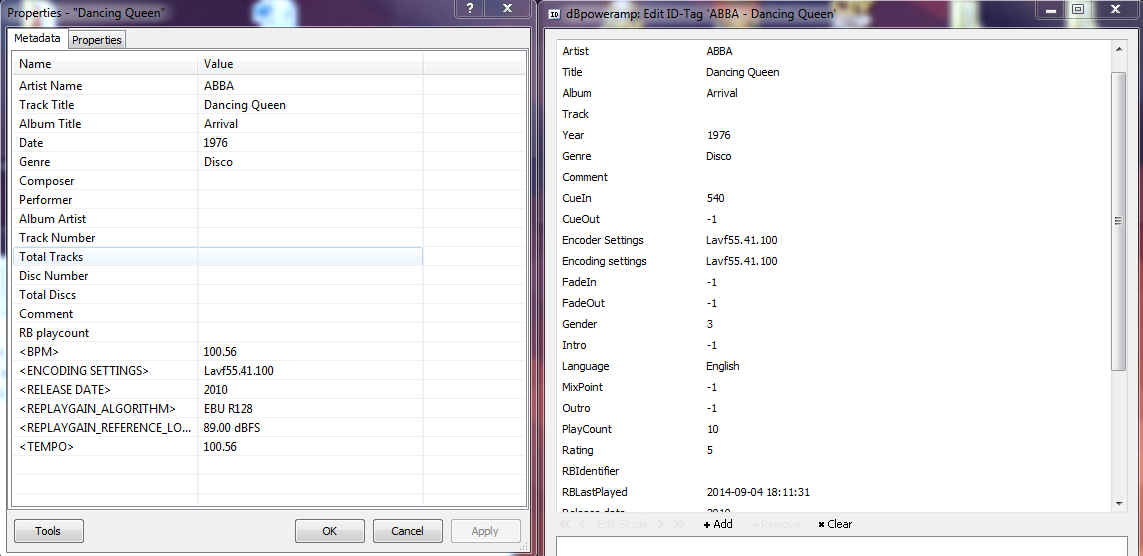Click the Intro value -1
Screen dimensions: 1143x556
point(712,345)
